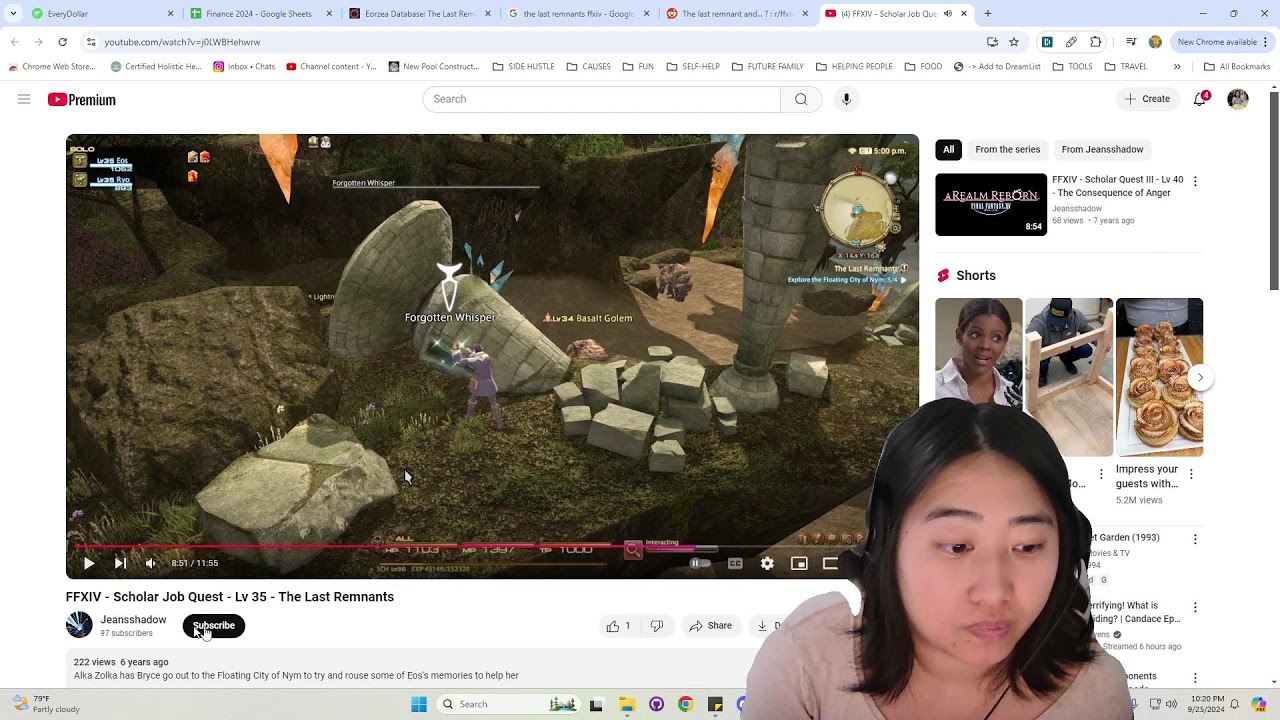The height and width of the screenshot is (720, 1280).
Task: Go to YouTube Premium home logo
Action: click(82, 100)
